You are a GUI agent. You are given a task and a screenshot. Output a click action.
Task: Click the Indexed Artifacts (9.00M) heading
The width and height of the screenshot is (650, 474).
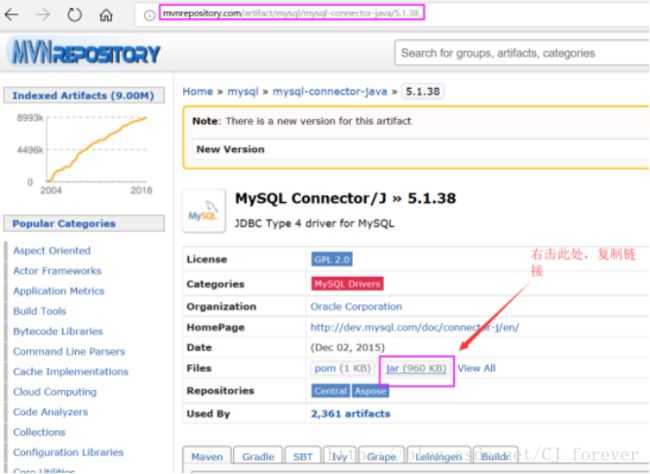(x=84, y=95)
